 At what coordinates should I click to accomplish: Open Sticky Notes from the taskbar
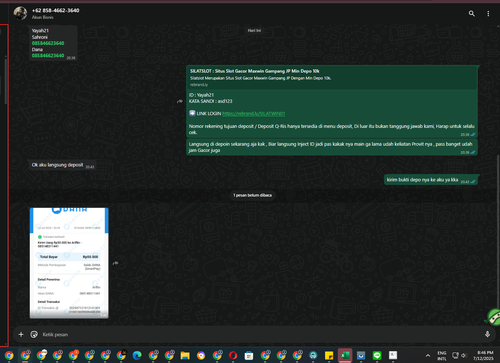[x=329, y=355]
